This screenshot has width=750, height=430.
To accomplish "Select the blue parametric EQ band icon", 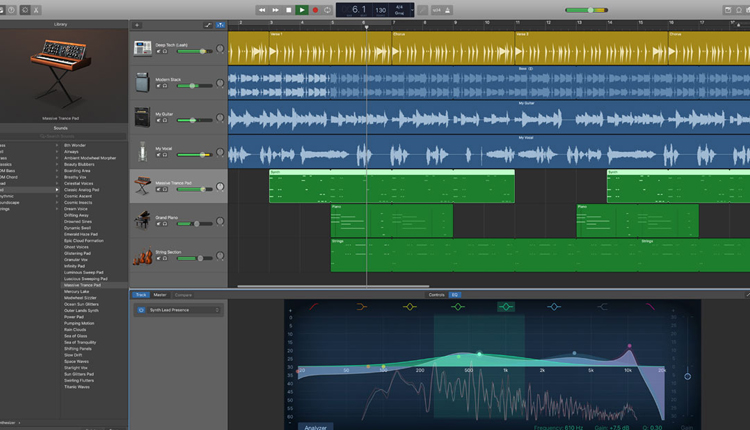I will pos(554,307).
